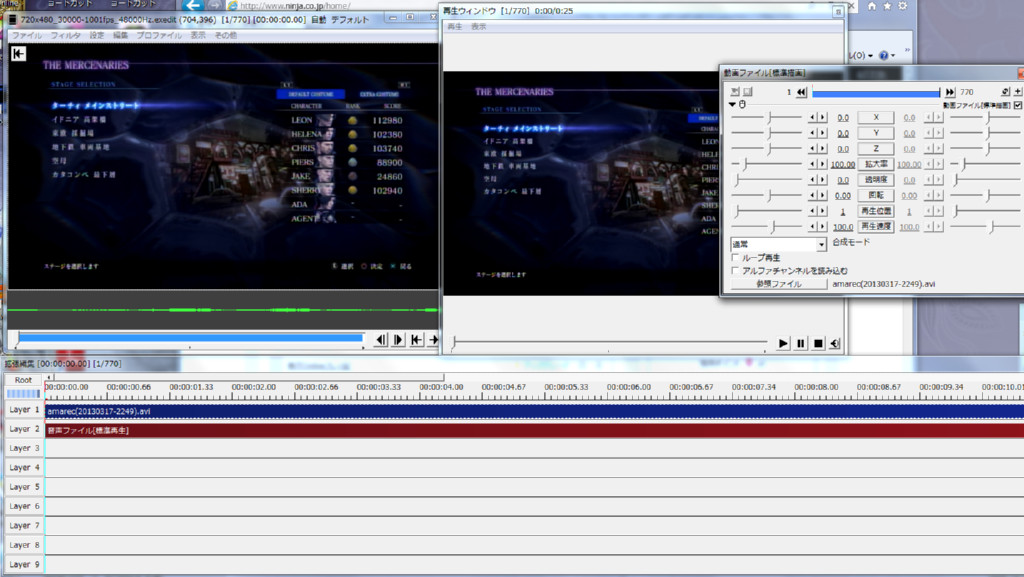This screenshot has width=1024, height=577.
Task: Click left 再生速度 speed slider
Action: pos(767,226)
